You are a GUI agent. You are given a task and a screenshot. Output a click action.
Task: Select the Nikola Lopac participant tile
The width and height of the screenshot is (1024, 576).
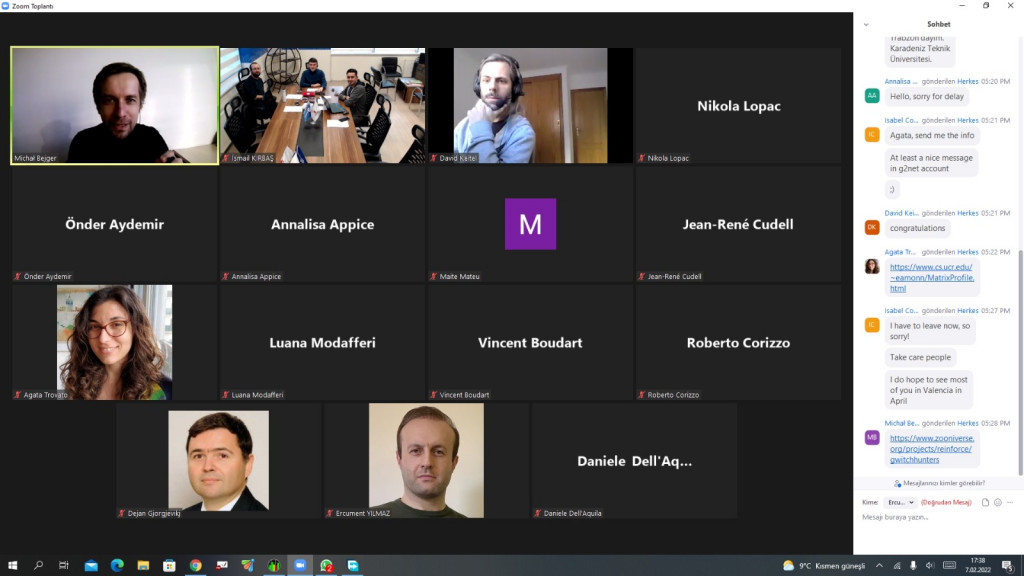pyautogui.click(x=739, y=105)
